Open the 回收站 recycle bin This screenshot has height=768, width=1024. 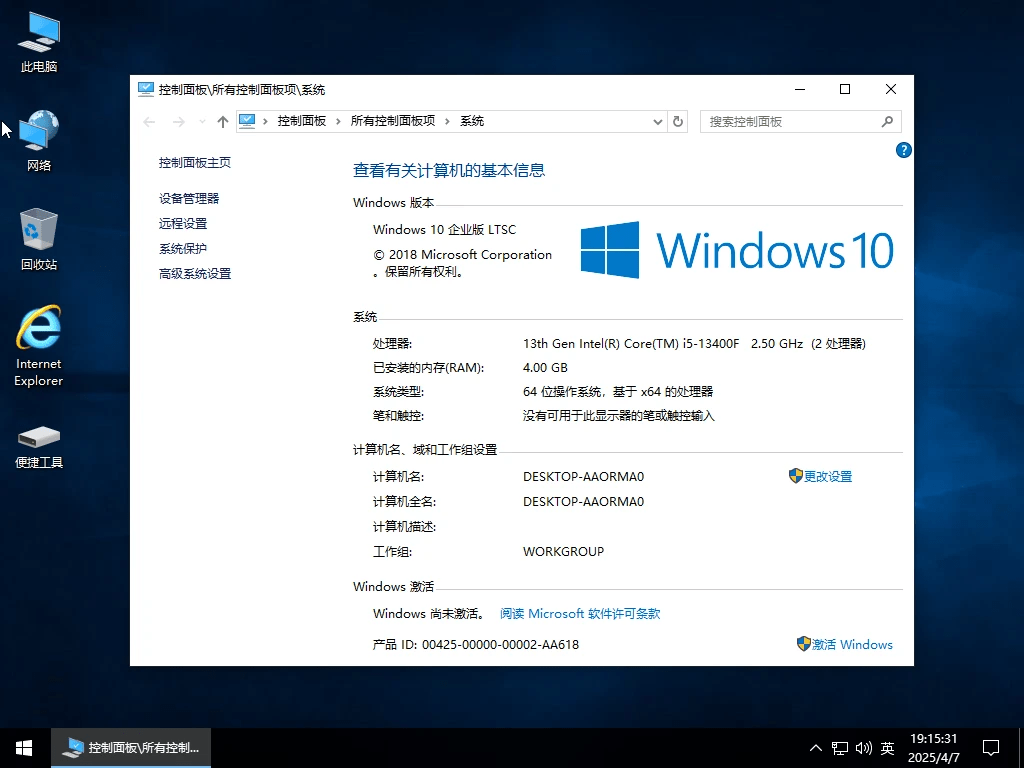(x=37, y=228)
